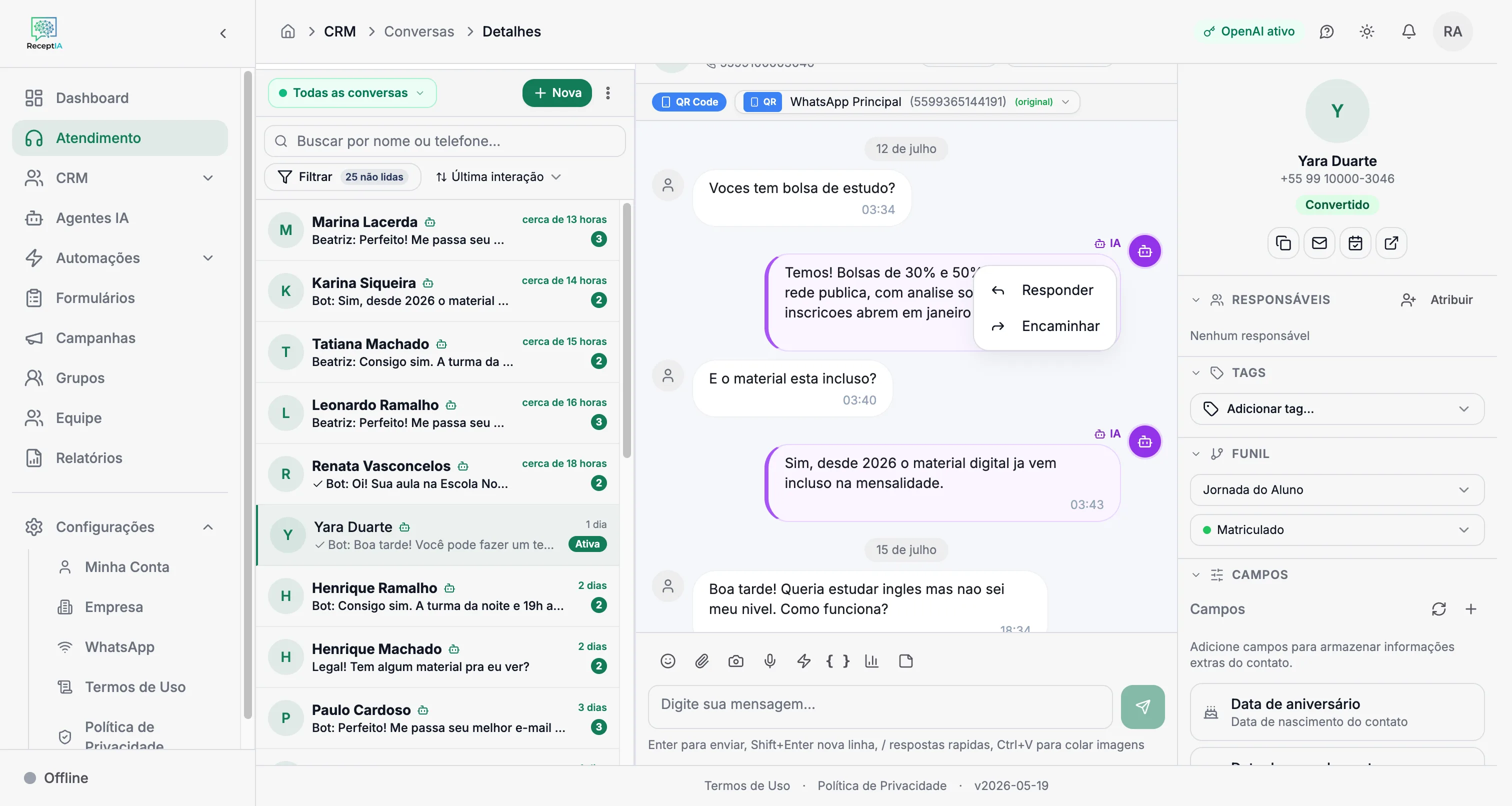Open WhatsApp Principal channel selector
The height and width of the screenshot is (806, 1512).
(x=908, y=101)
